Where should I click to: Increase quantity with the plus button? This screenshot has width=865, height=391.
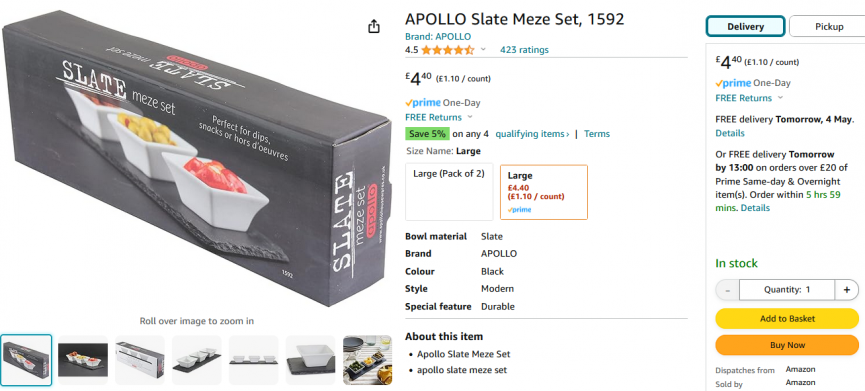[847, 290]
